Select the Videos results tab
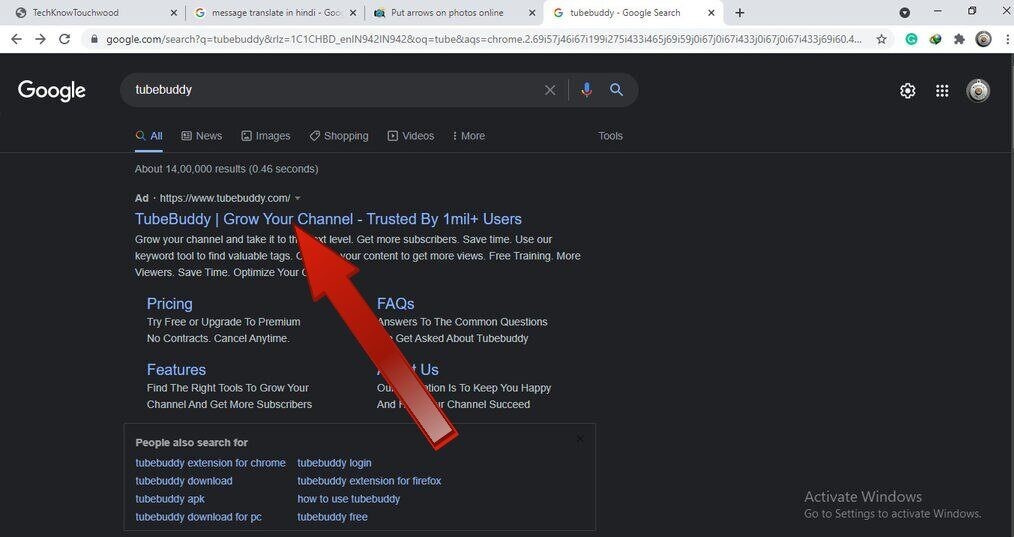This screenshot has width=1014, height=537. coord(411,136)
